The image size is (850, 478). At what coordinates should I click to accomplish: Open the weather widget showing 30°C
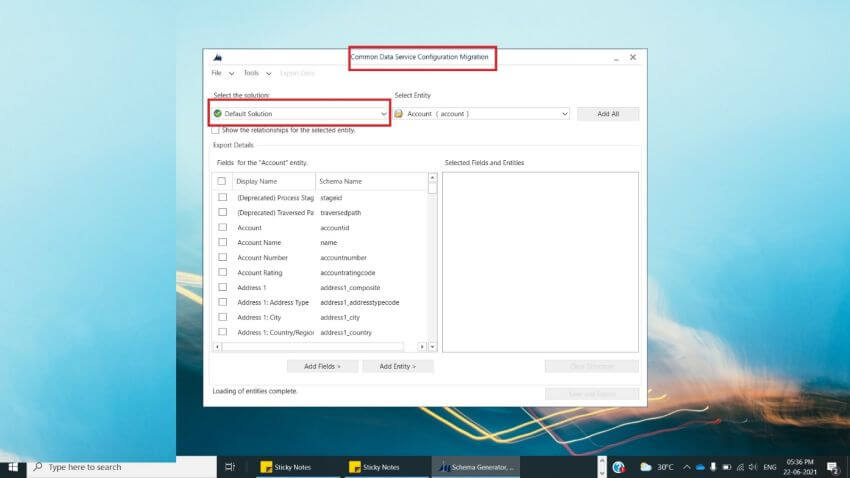(x=656, y=467)
